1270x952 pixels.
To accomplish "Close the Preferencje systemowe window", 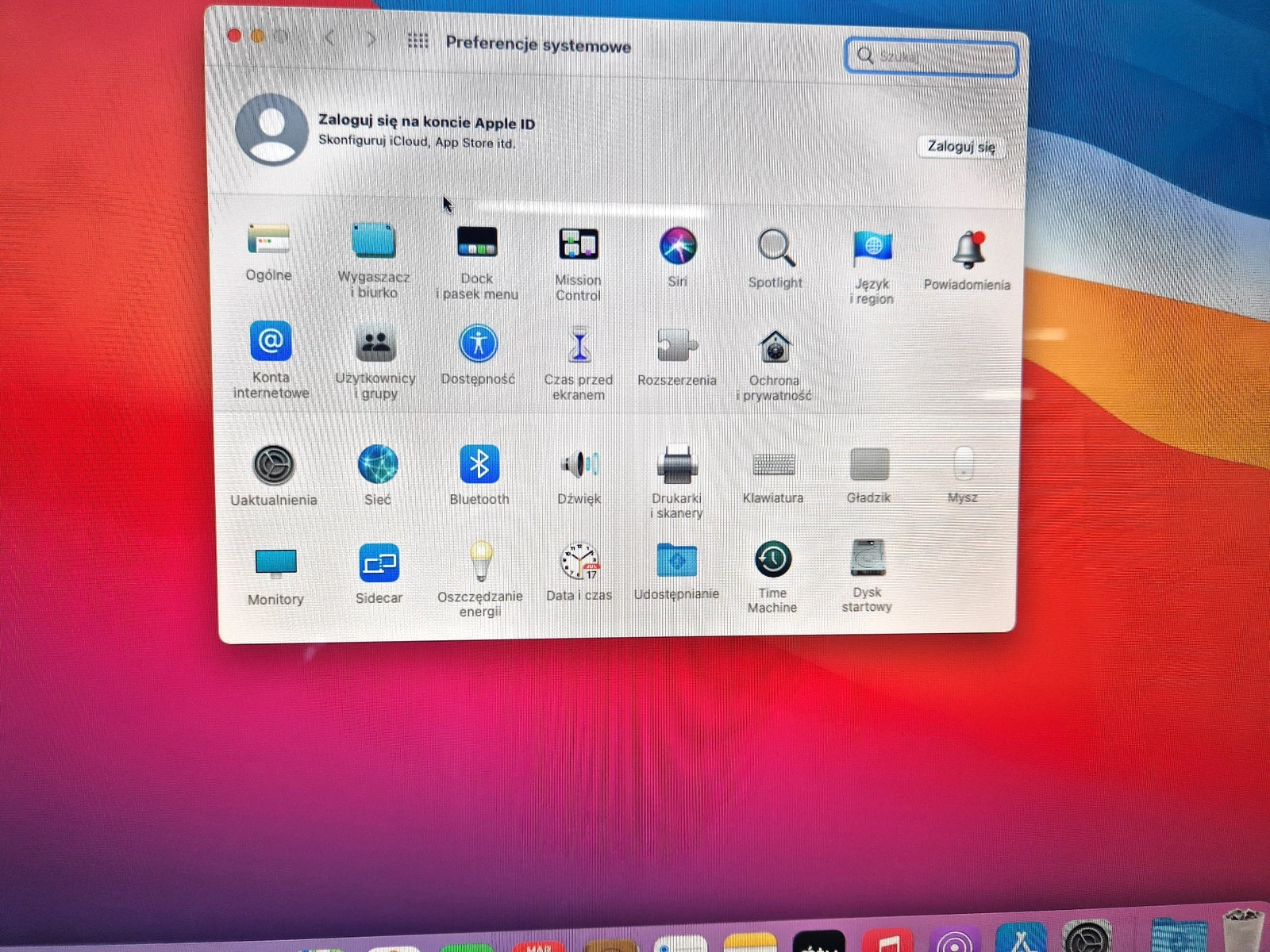I will point(234,35).
